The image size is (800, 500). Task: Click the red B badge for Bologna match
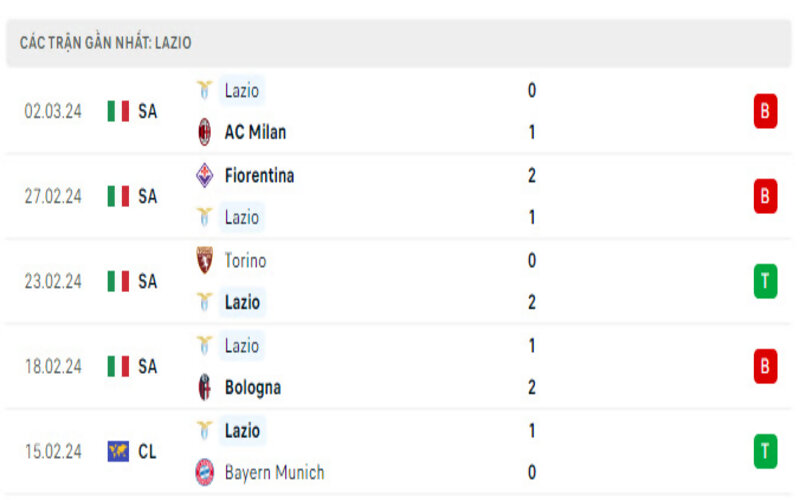pyautogui.click(x=765, y=367)
